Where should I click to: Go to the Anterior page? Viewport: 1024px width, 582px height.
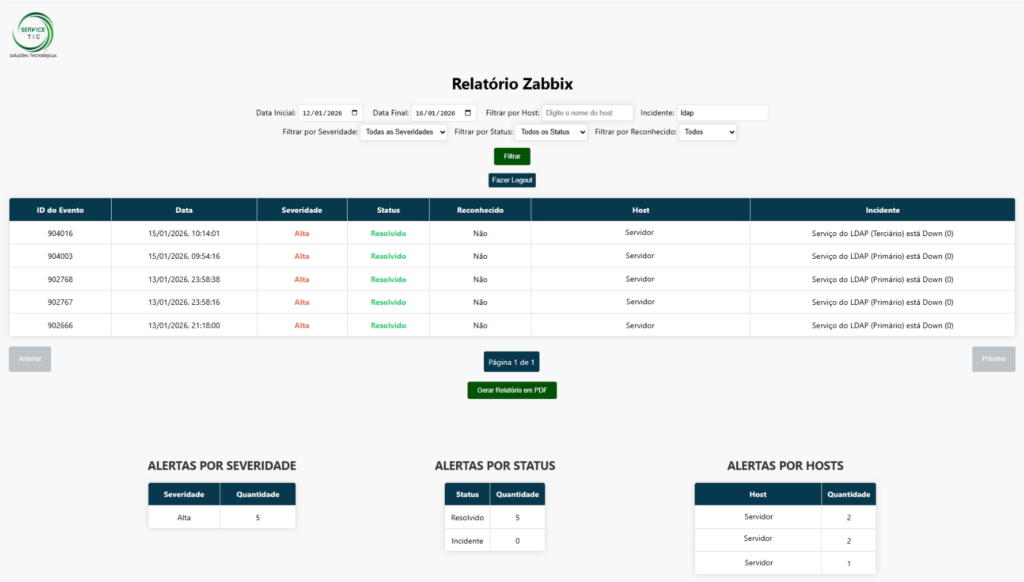[x=30, y=359]
